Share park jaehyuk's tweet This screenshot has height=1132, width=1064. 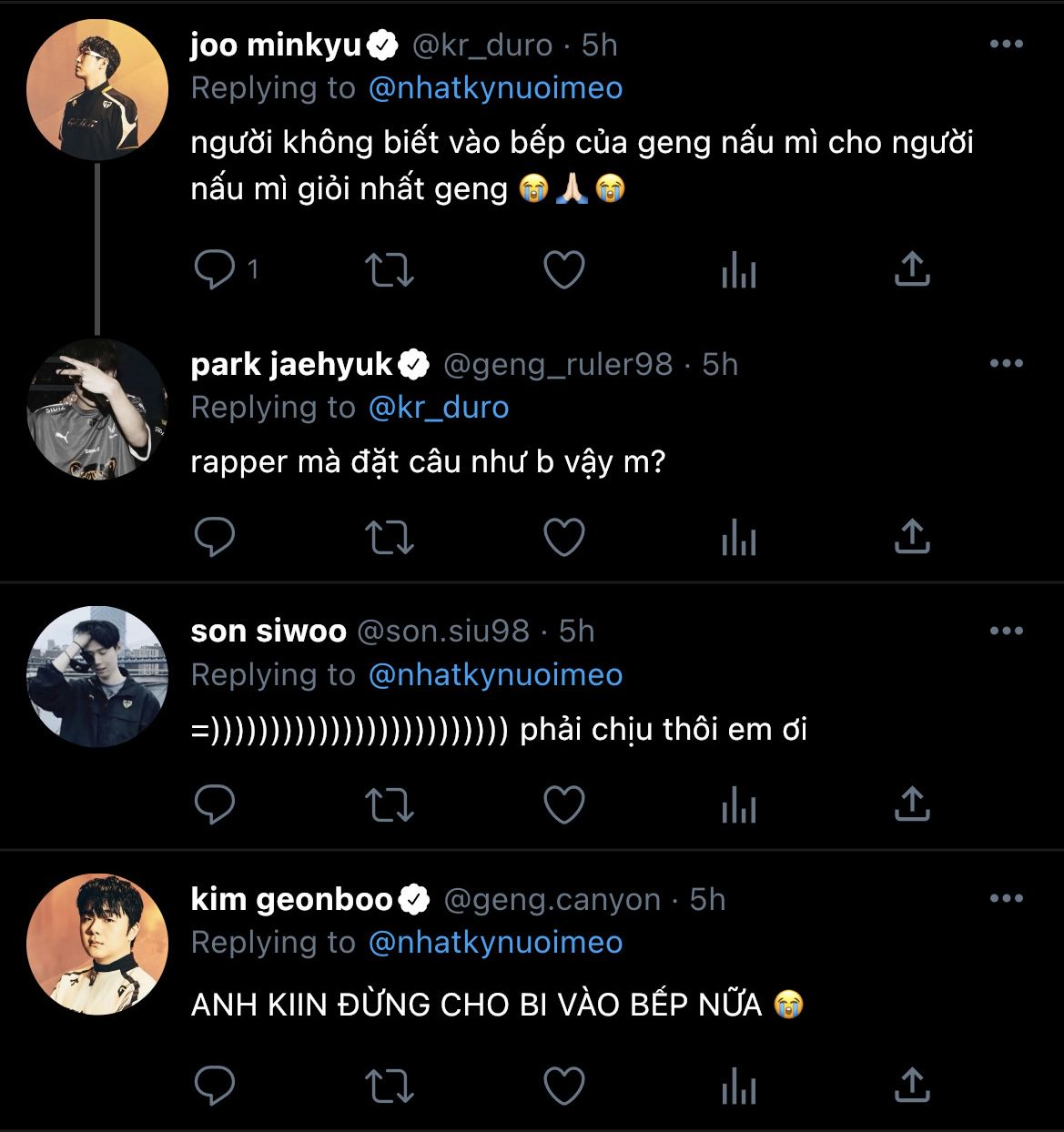point(911,537)
